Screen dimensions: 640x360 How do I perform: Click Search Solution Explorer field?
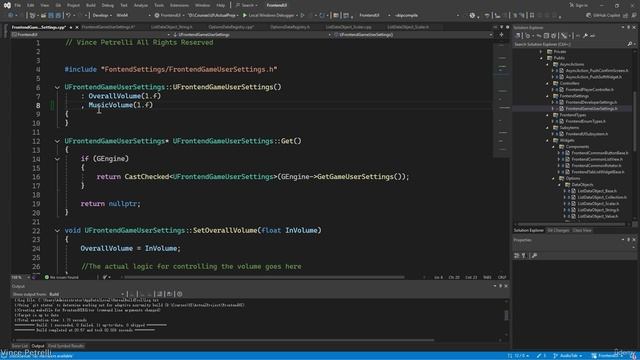[x=570, y=44]
